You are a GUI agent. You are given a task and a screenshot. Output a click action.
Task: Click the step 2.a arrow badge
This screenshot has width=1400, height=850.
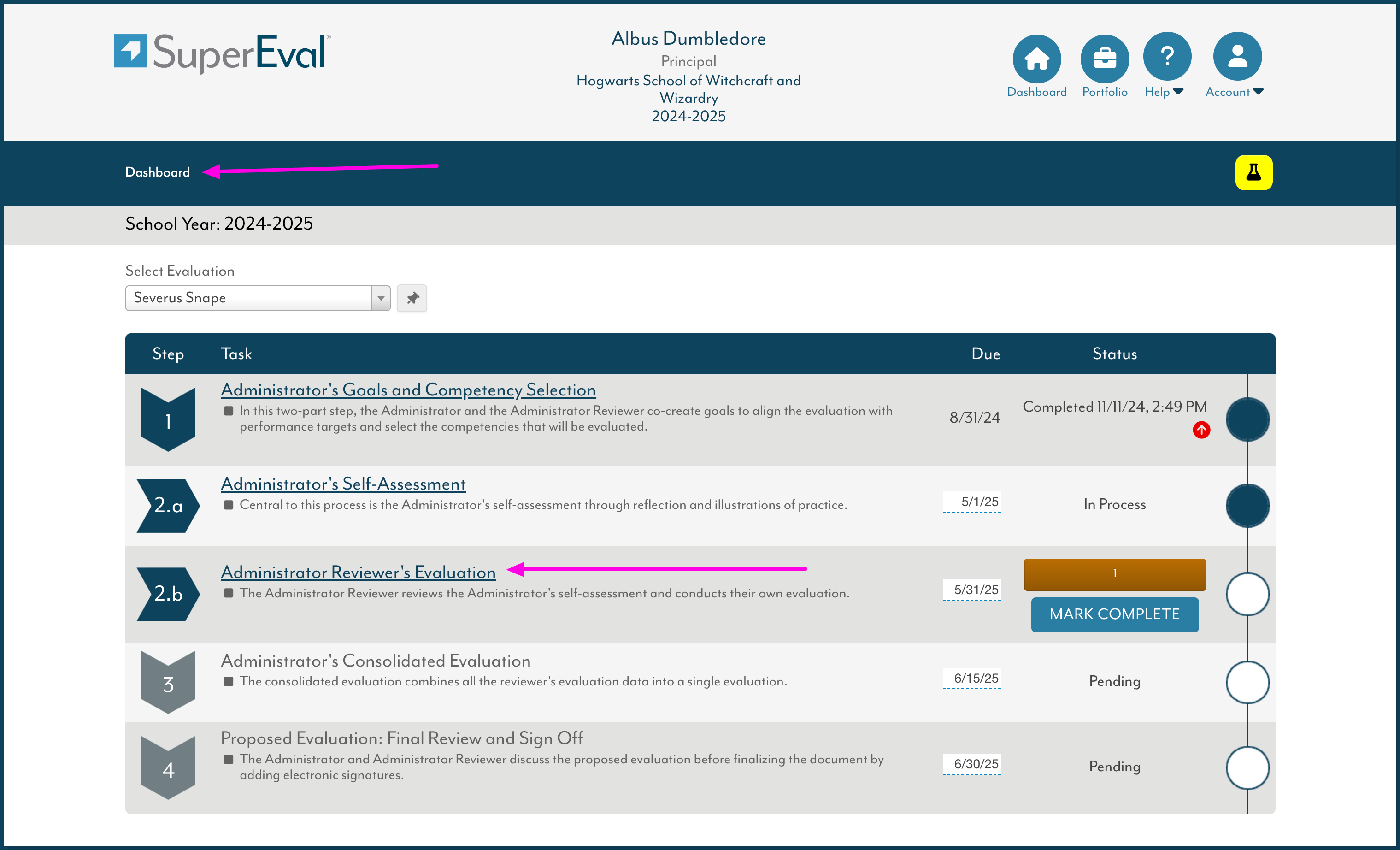(168, 505)
